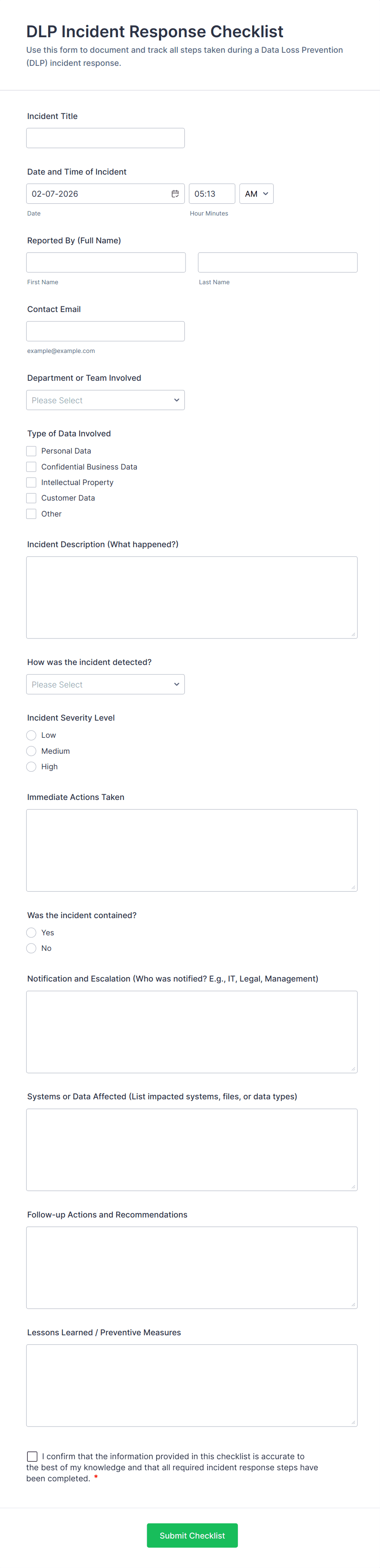Viewport: 380px width, 1568px height.
Task: Choose High severity level
Action: point(31,766)
